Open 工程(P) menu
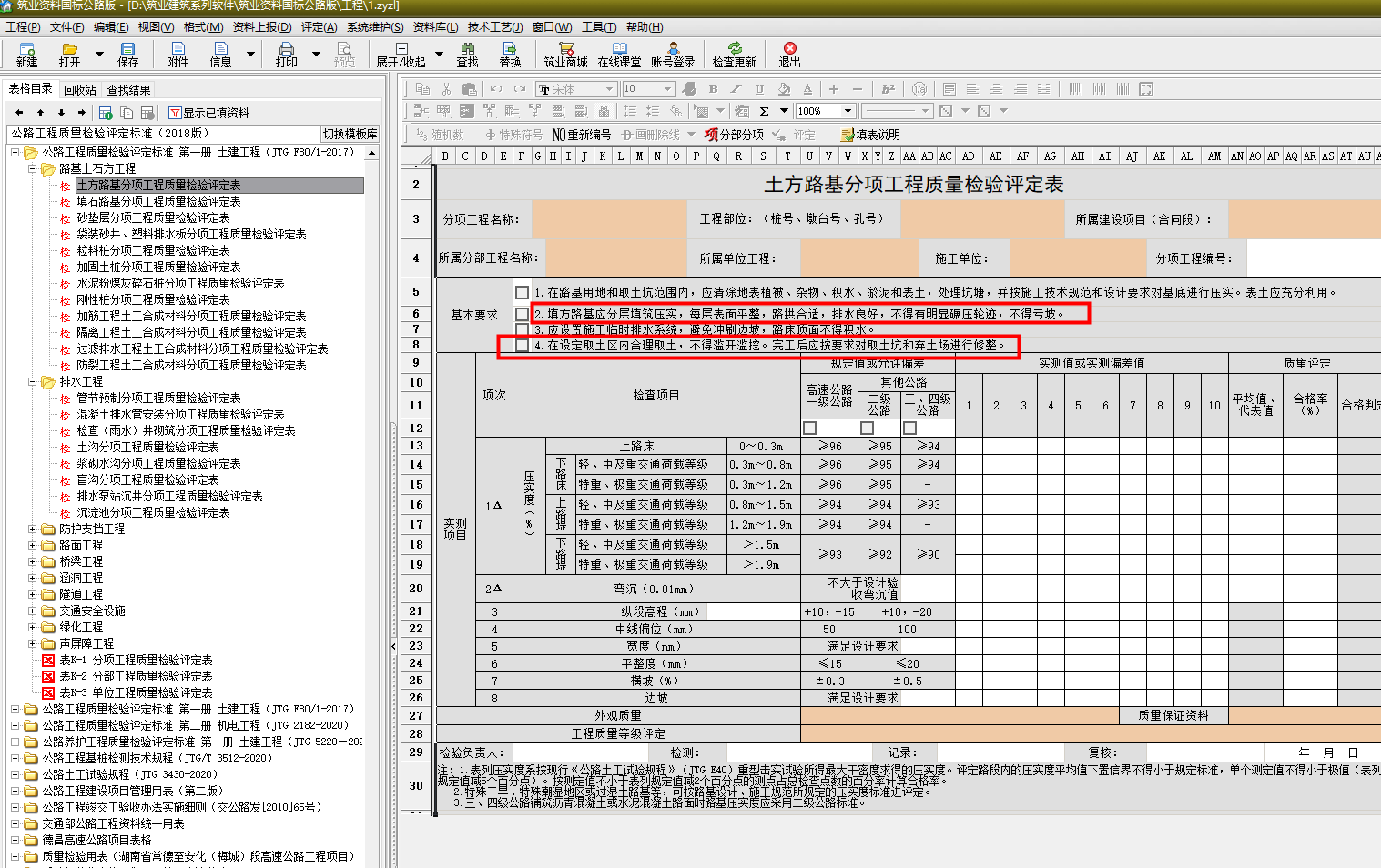This screenshot has width=1381, height=868. [23, 27]
